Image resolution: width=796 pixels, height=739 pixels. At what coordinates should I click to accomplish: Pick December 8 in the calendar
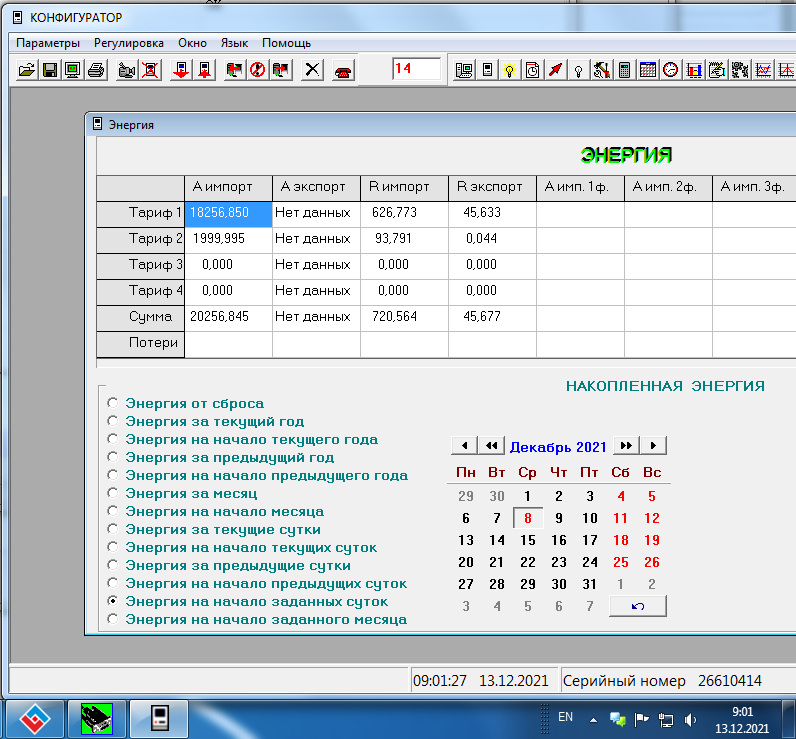pyautogui.click(x=528, y=518)
